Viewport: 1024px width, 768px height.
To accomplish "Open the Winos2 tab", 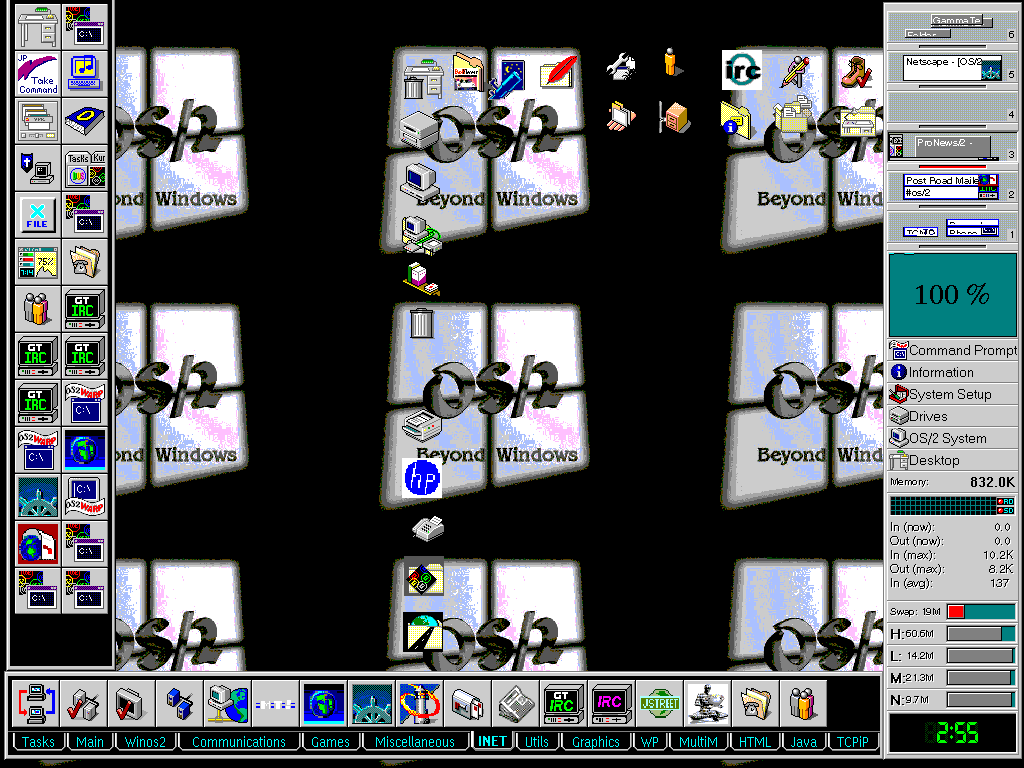I will coord(146,742).
